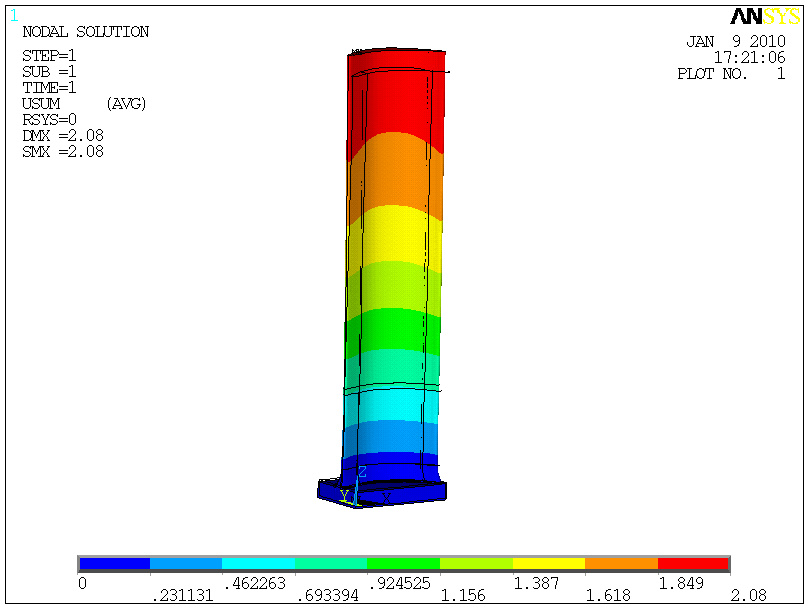The width and height of the screenshot is (810, 610).
Task: Click the cyan legend color band
Action: tap(259, 564)
